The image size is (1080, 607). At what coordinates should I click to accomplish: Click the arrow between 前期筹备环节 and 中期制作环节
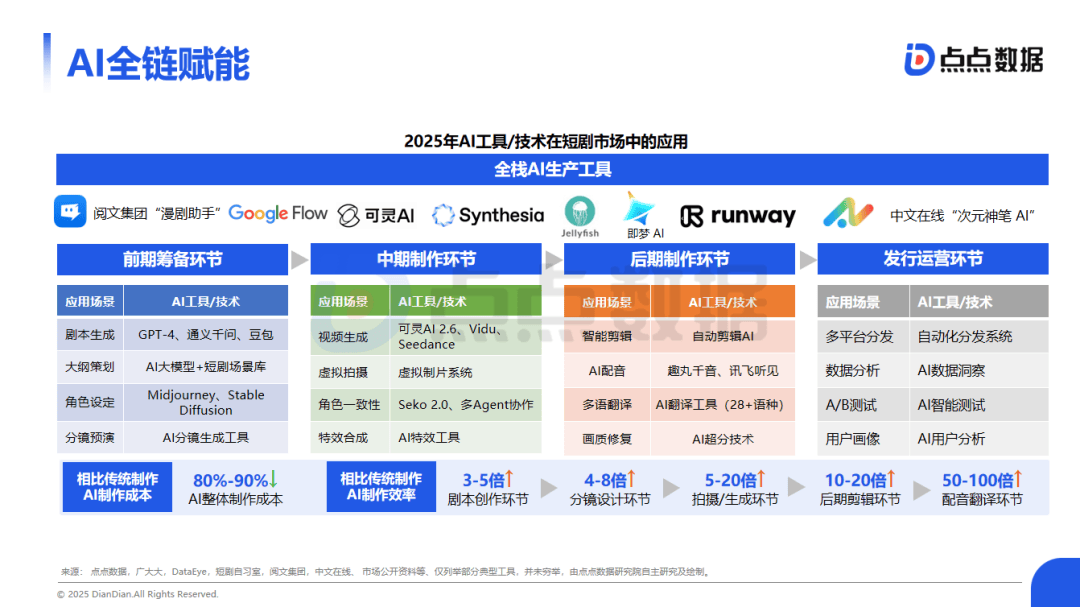click(299, 260)
